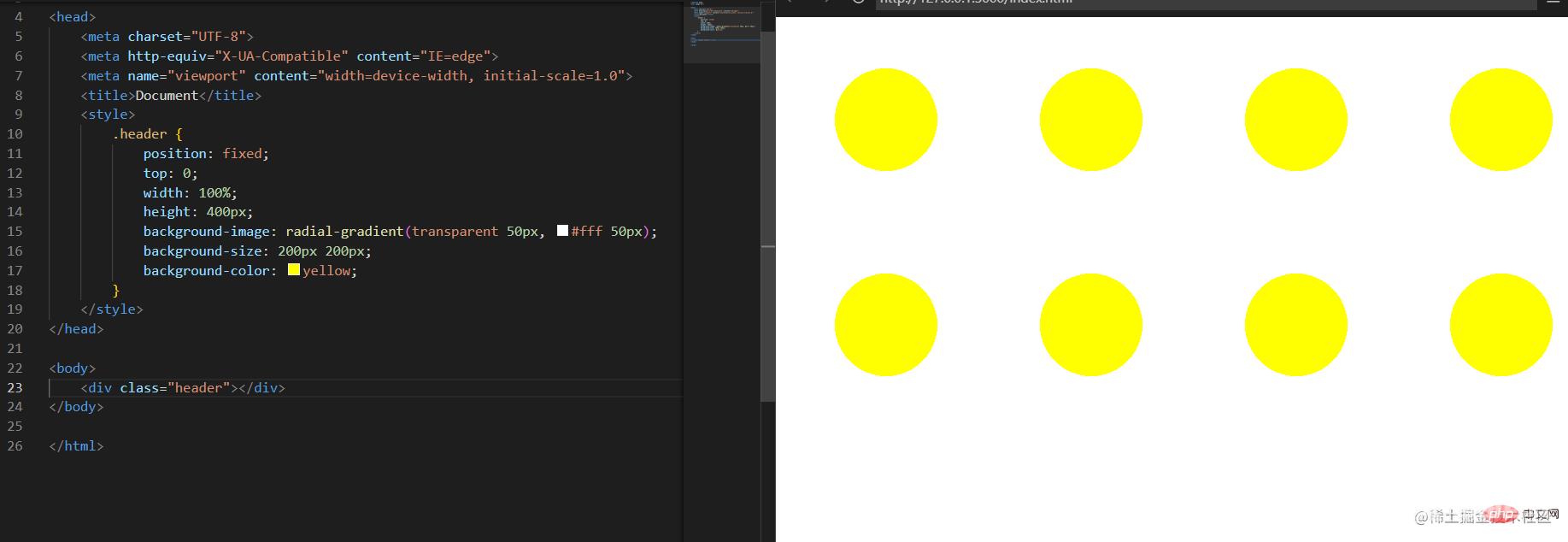Click line number 15 in the gutter

point(15,232)
